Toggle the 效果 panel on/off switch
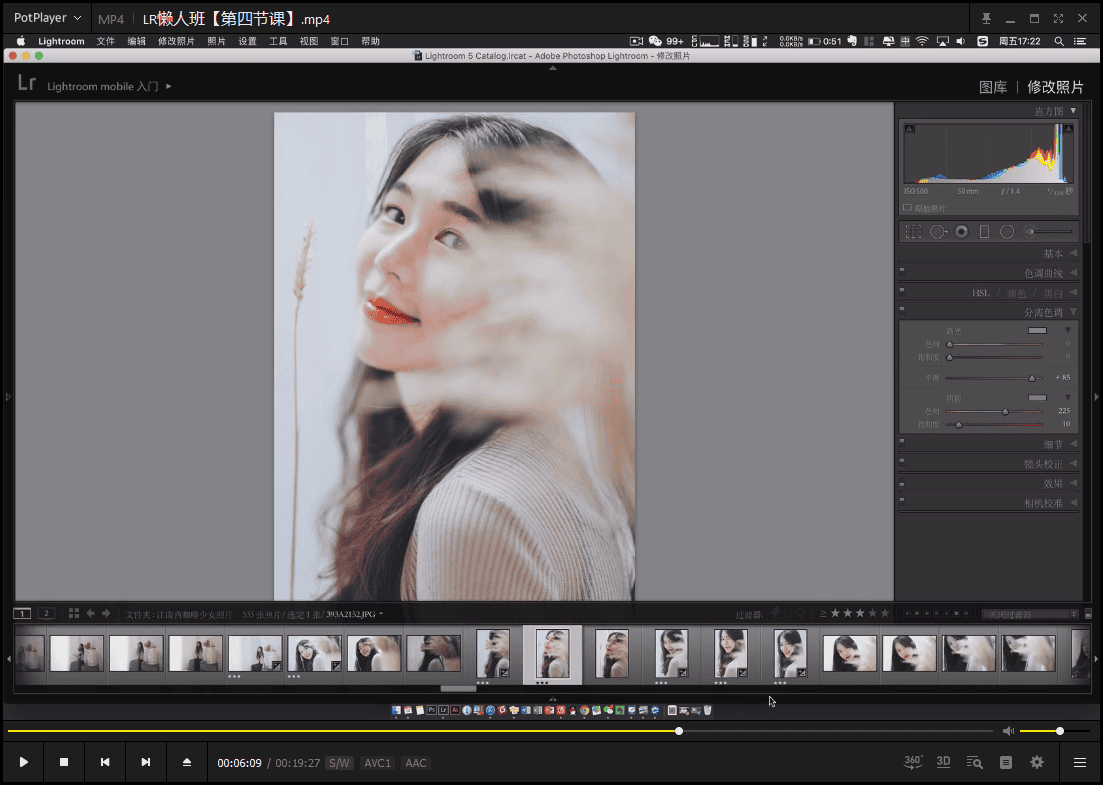 [x=902, y=480]
